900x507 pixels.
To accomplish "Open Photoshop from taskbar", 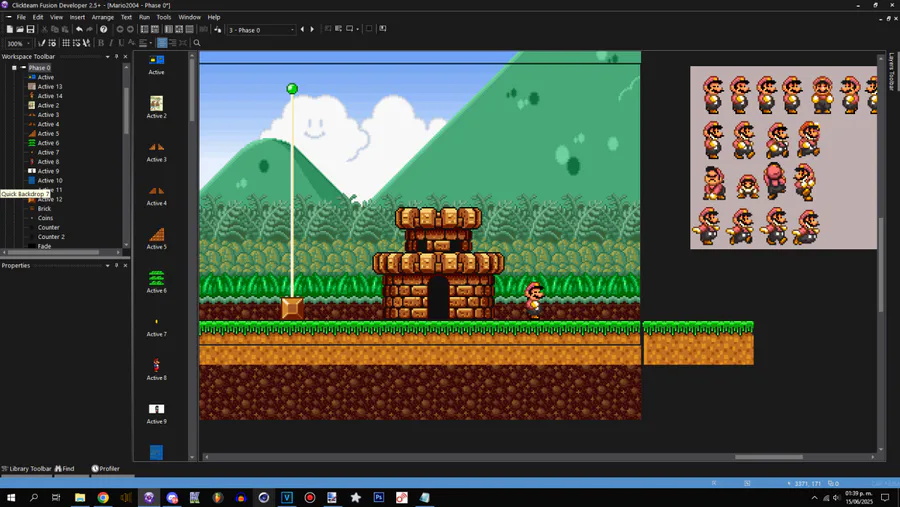I will pyautogui.click(x=378, y=497).
